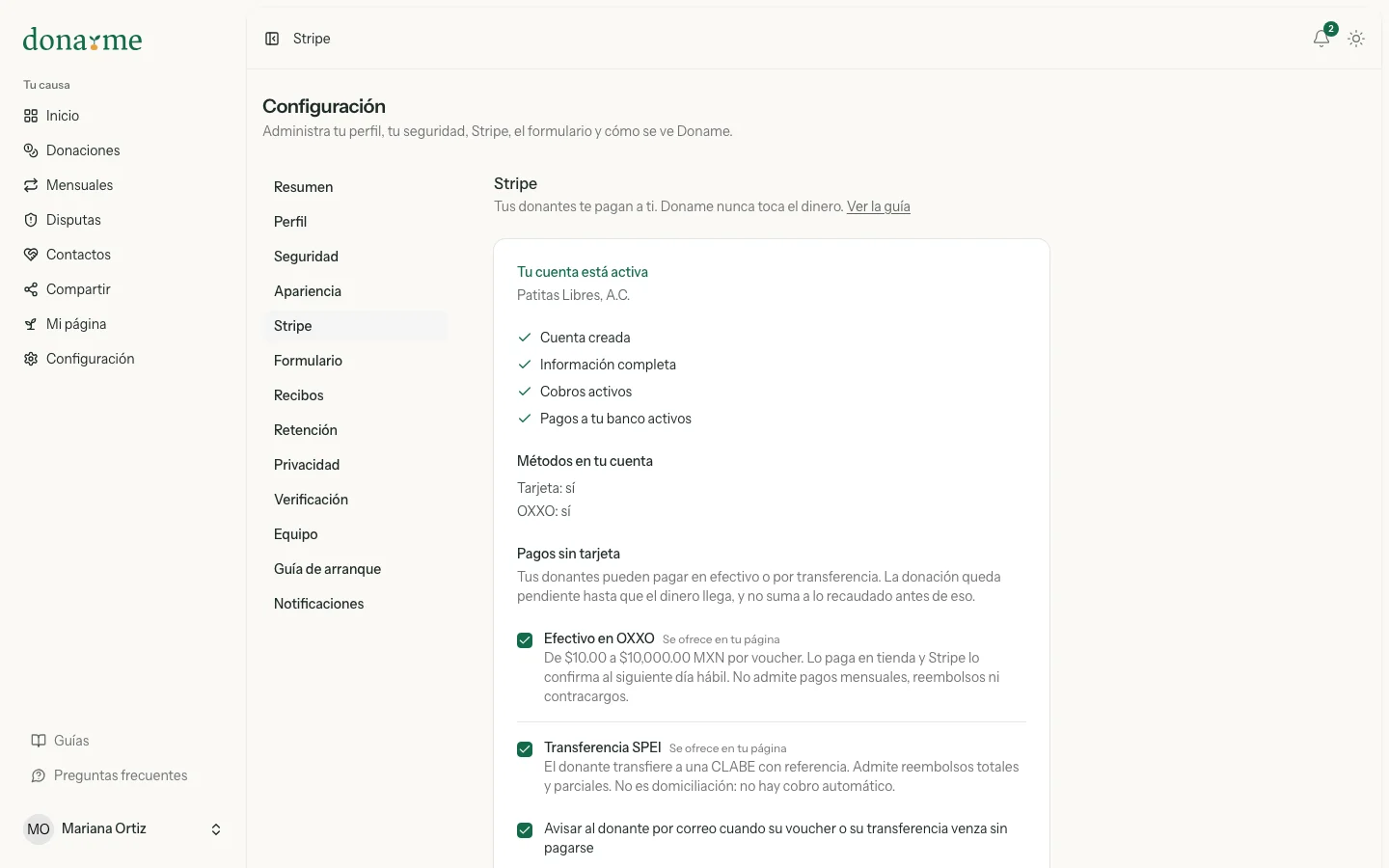Screen dimensions: 1389x868
Task: Open the notifications bell
Action: pyautogui.click(x=1321, y=39)
